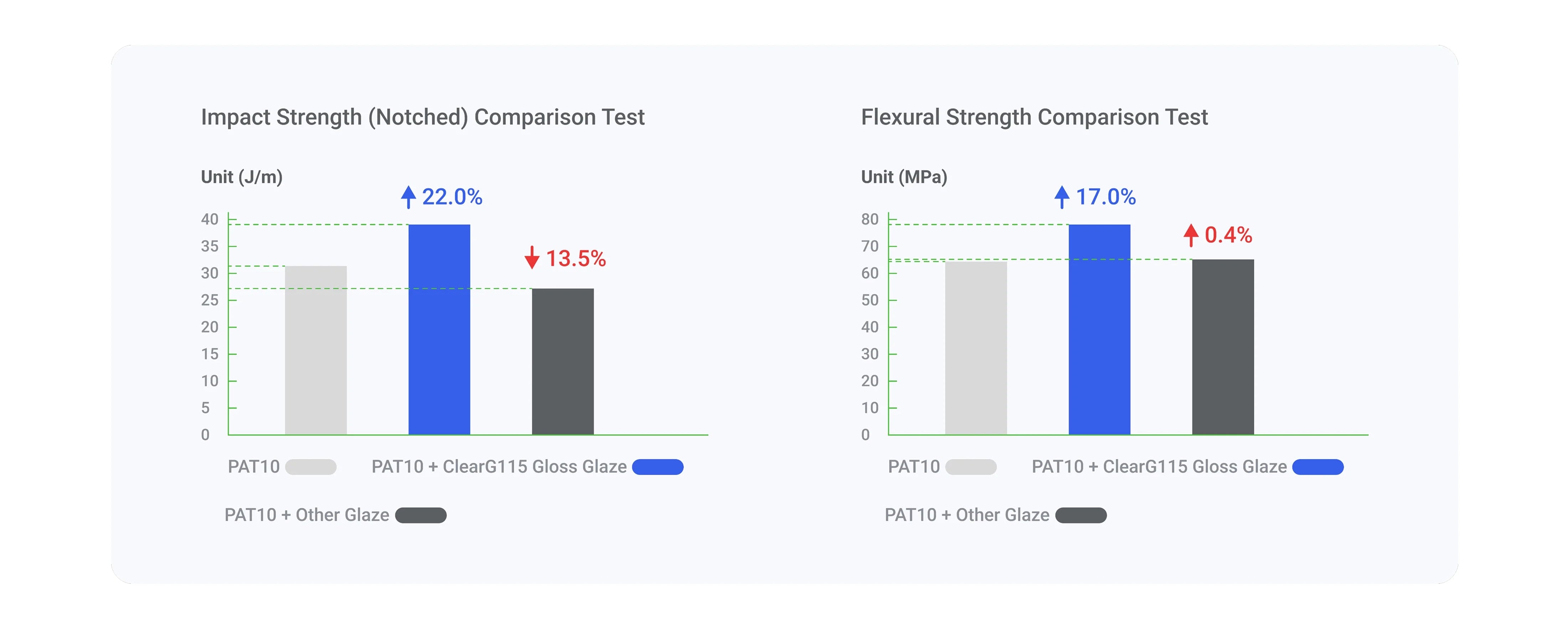Select the light gray PAT10 swatch in Flexural legend
The height and width of the screenshot is (628, 1568).
[971, 467]
